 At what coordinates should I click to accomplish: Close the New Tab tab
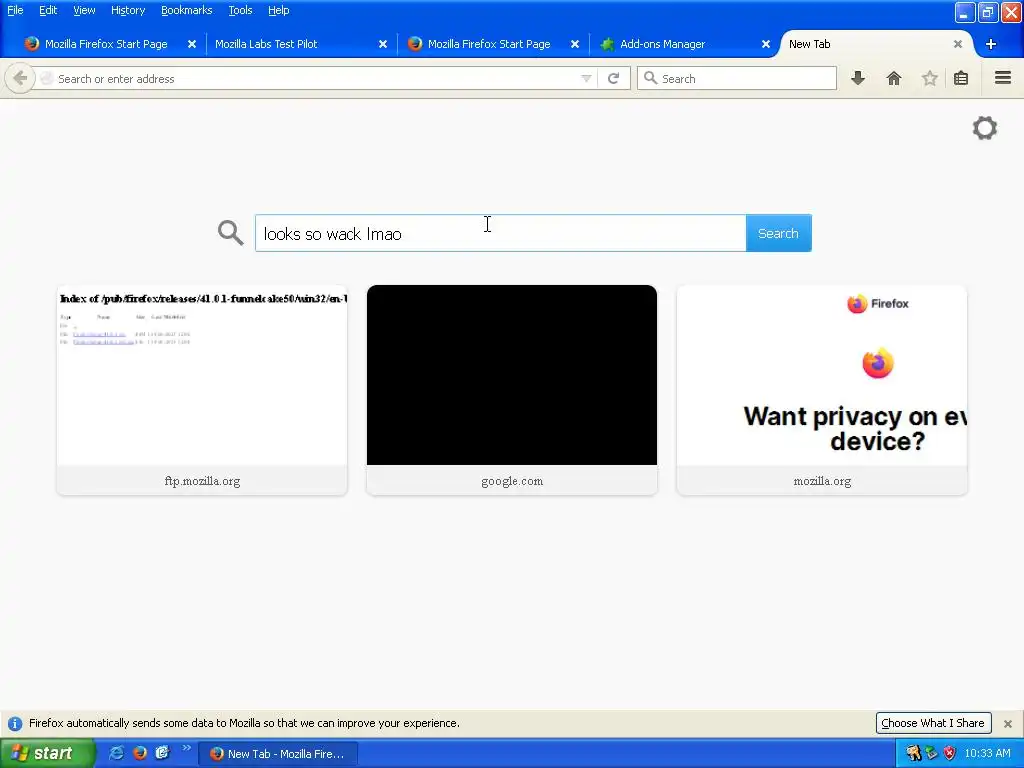pyautogui.click(x=957, y=44)
